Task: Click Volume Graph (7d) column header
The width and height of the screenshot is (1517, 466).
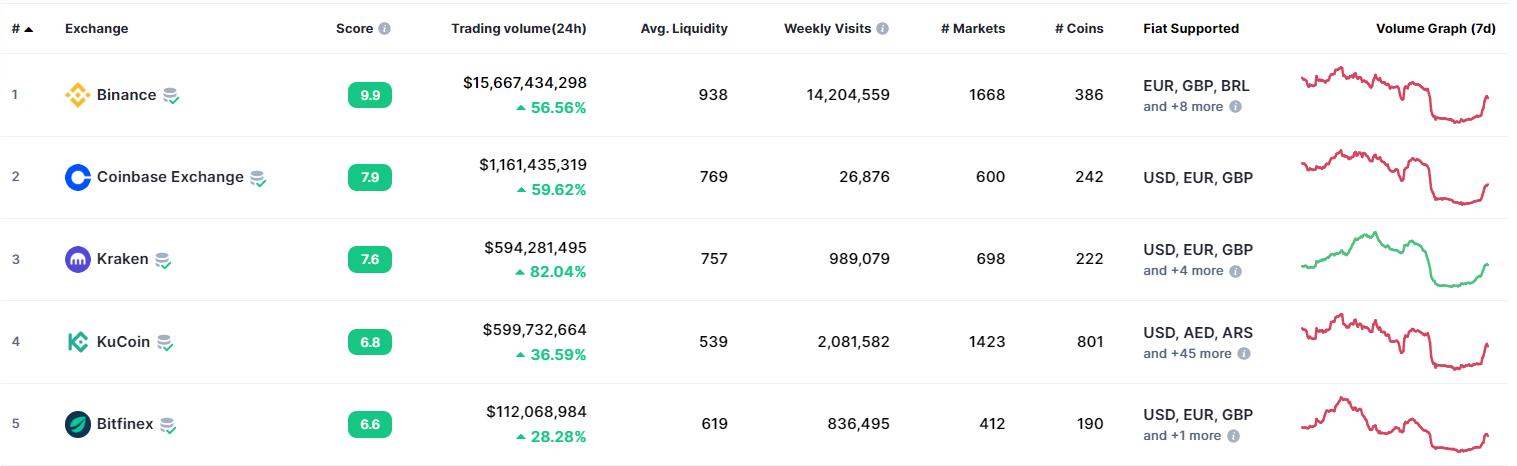Action: (x=1436, y=29)
